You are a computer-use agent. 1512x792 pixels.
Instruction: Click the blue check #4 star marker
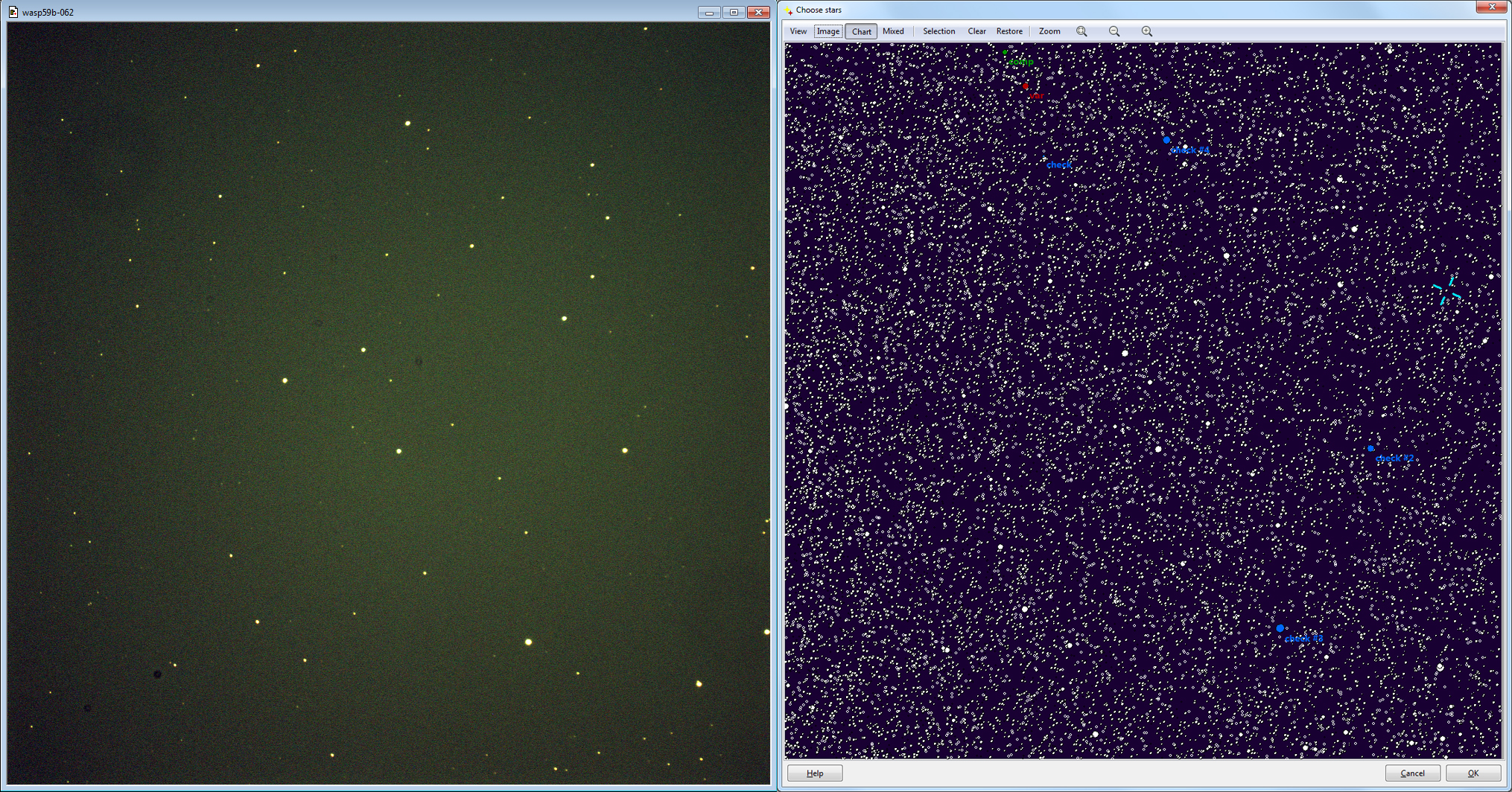1166,140
